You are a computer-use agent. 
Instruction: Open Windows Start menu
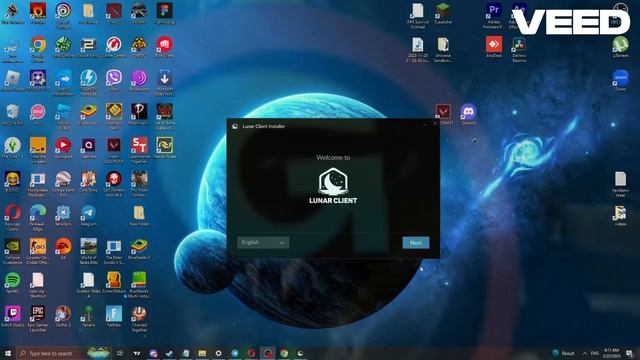tap(8, 353)
